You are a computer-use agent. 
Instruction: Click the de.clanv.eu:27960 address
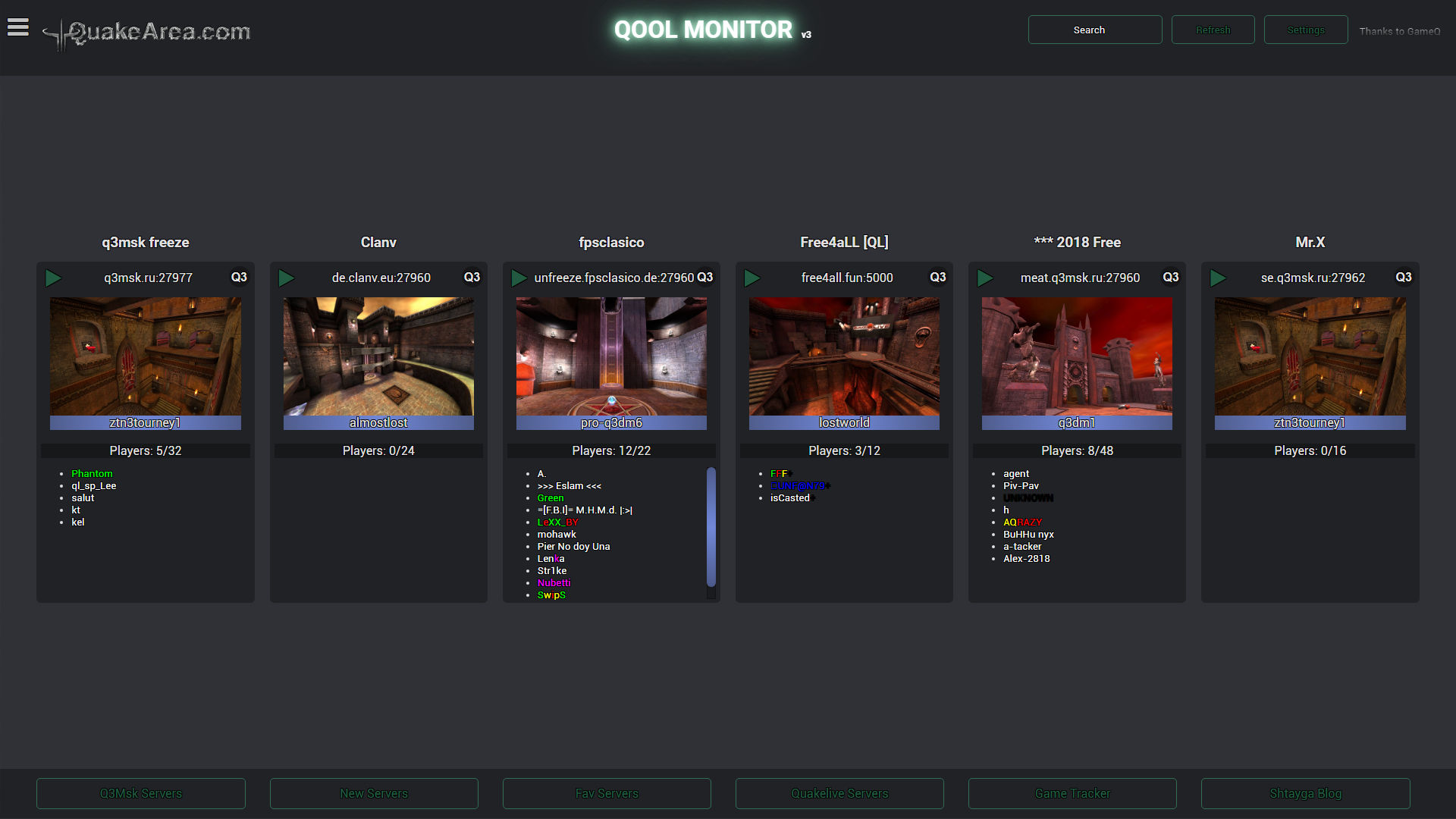[x=381, y=278]
